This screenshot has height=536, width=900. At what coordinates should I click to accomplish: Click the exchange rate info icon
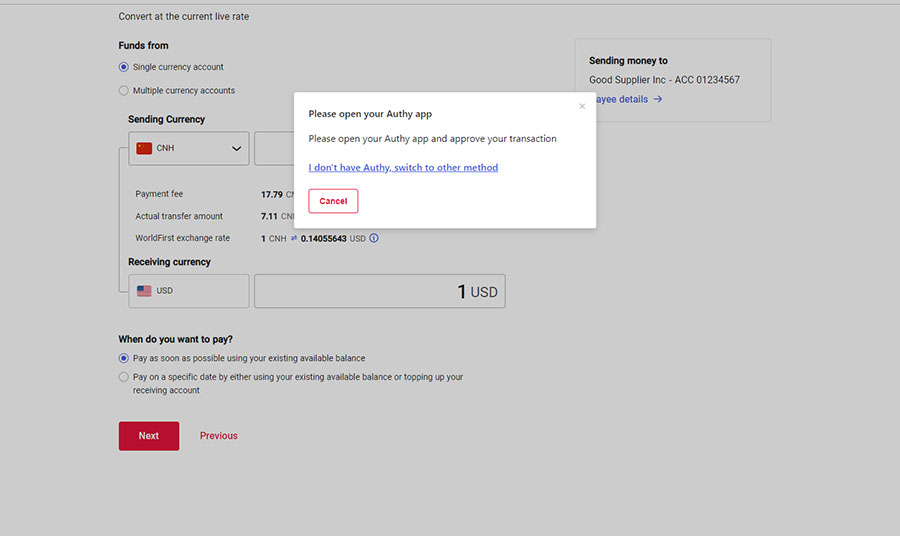[374, 239]
